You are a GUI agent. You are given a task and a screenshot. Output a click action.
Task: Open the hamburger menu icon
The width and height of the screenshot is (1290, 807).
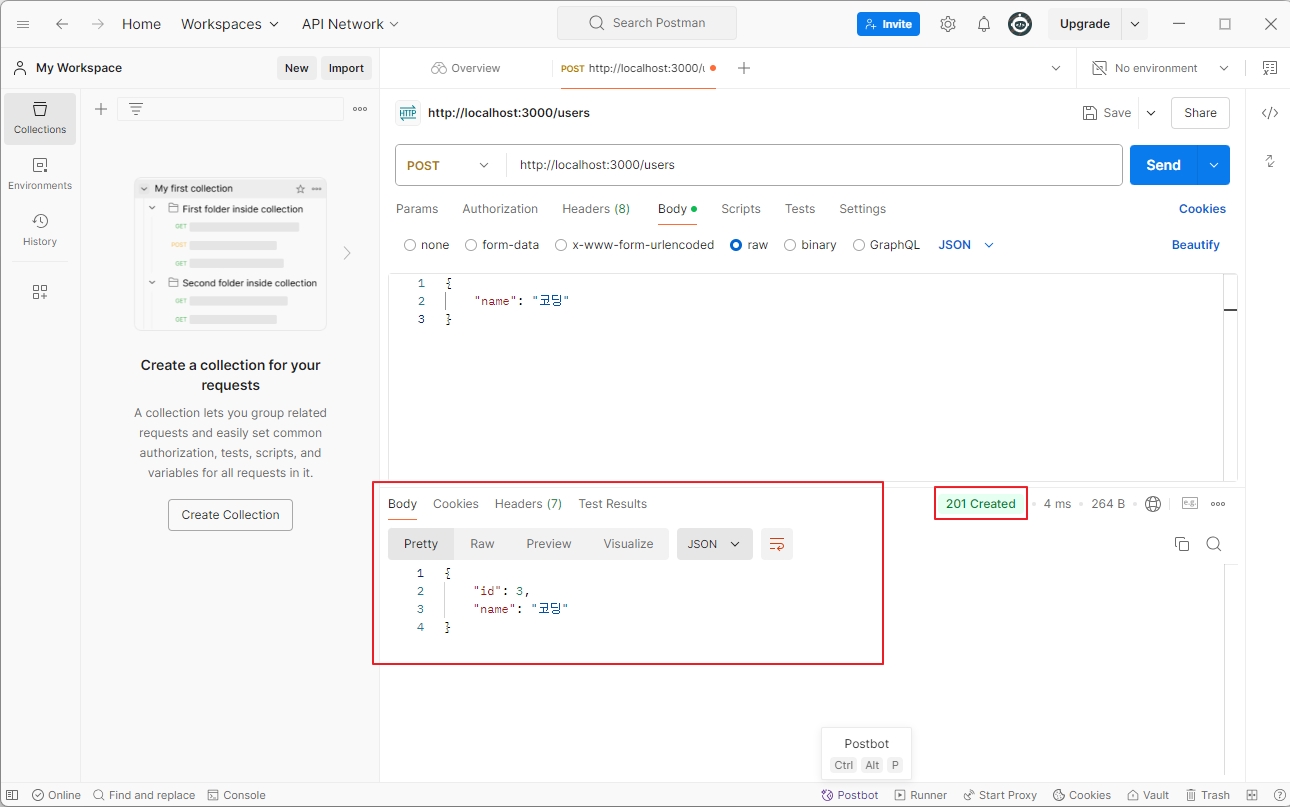pos(24,24)
